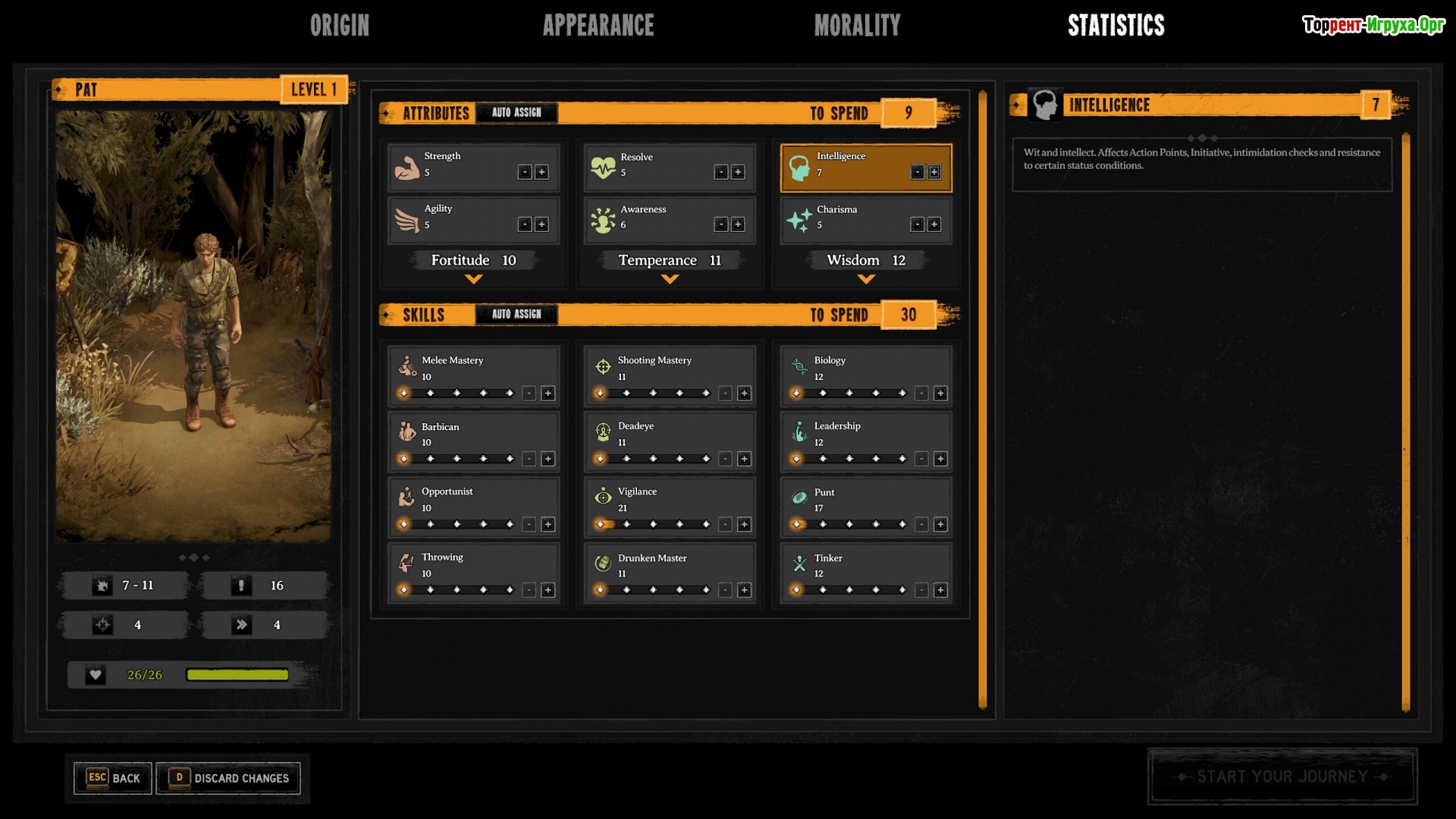Open the Morality tab

[857, 25]
